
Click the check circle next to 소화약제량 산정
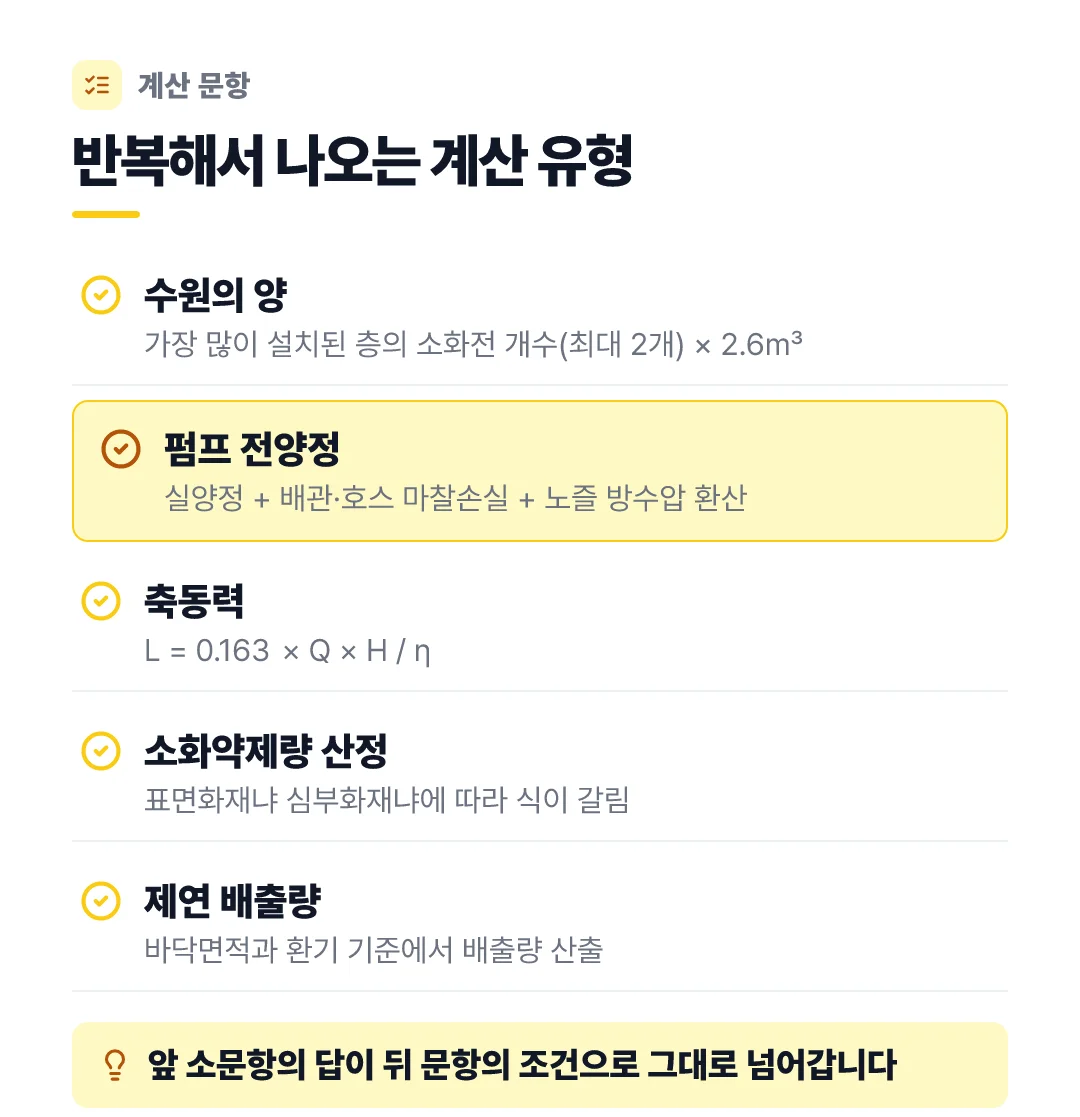[x=101, y=751]
